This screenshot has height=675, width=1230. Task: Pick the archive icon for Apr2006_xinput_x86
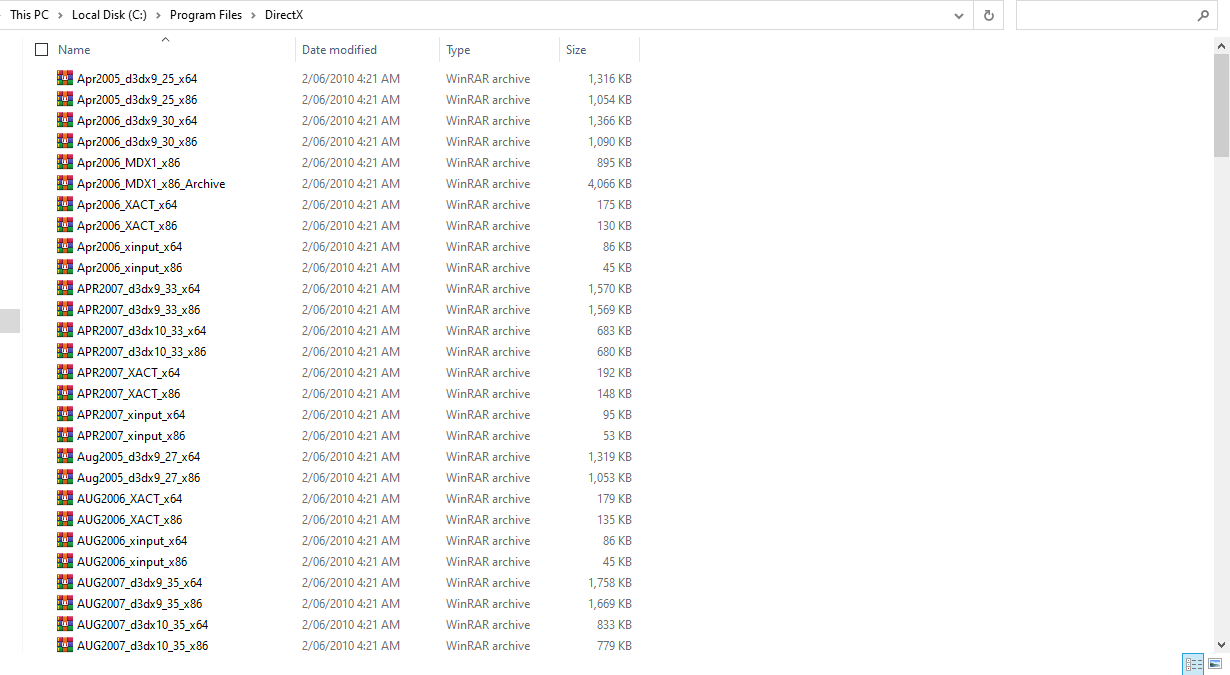pyautogui.click(x=65, y=267)
